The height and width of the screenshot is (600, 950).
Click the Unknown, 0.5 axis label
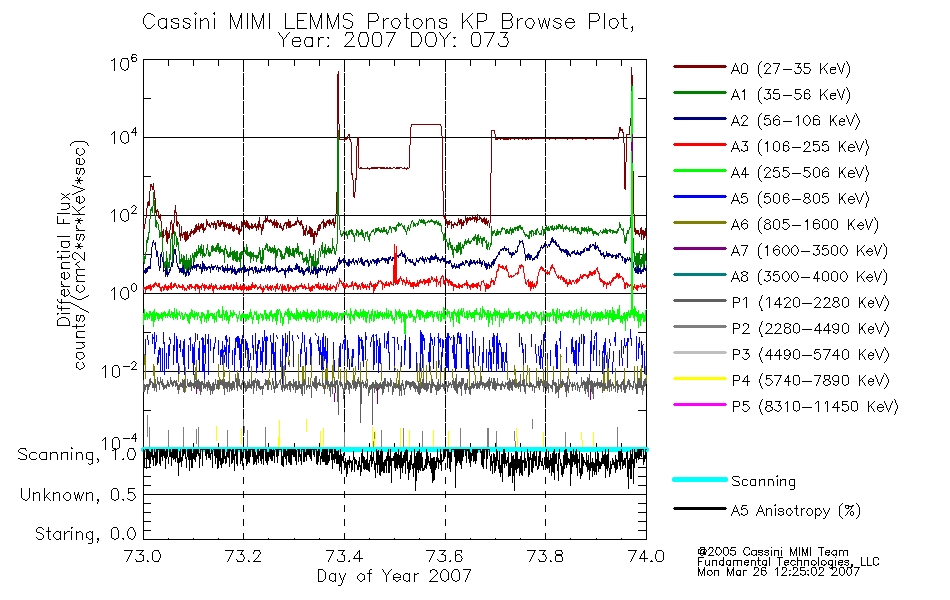pyautogui.click(x=78, y=496)
